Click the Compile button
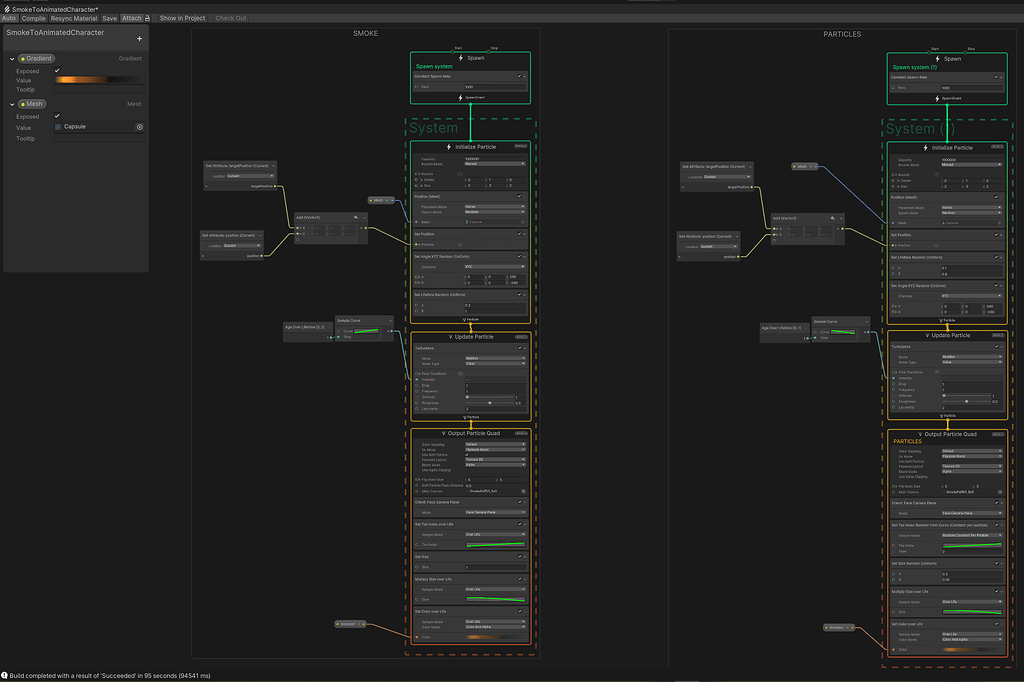The height and width of the screenshot is (682, 1024). 34,18
